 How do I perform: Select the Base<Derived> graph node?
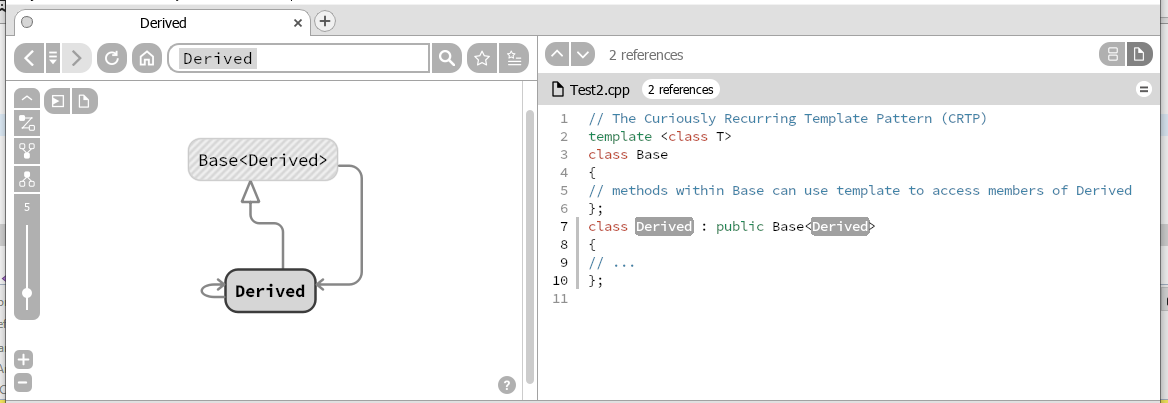(263, 159)
